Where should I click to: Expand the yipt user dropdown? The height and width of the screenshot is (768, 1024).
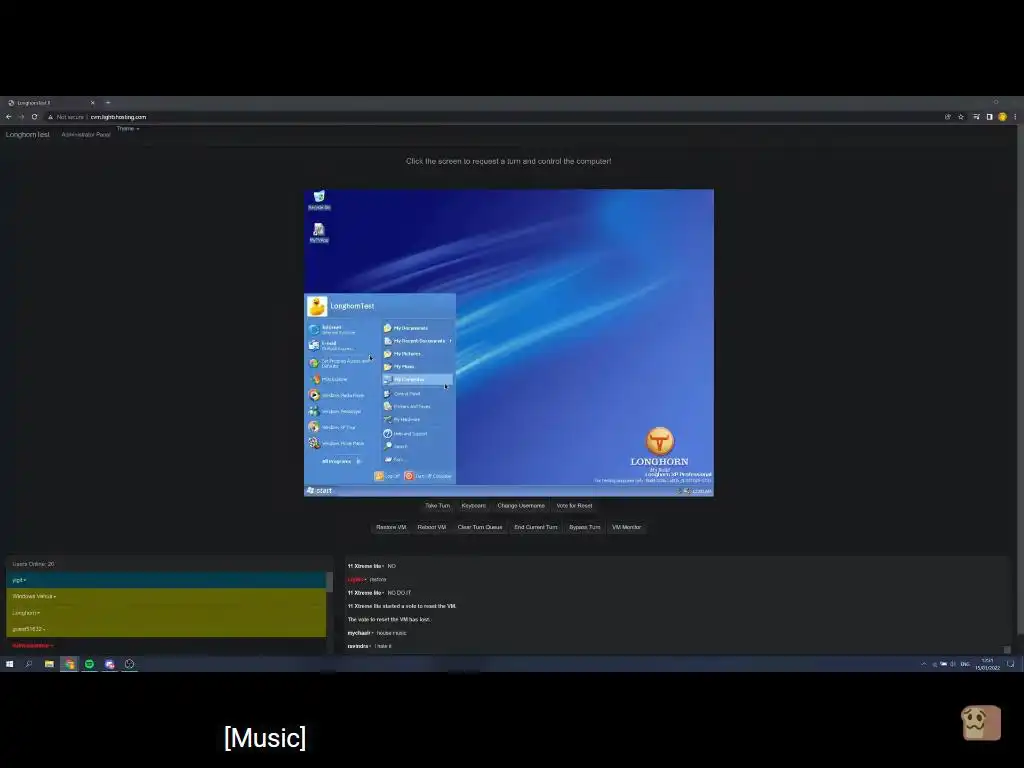click(x=19, y=580)
